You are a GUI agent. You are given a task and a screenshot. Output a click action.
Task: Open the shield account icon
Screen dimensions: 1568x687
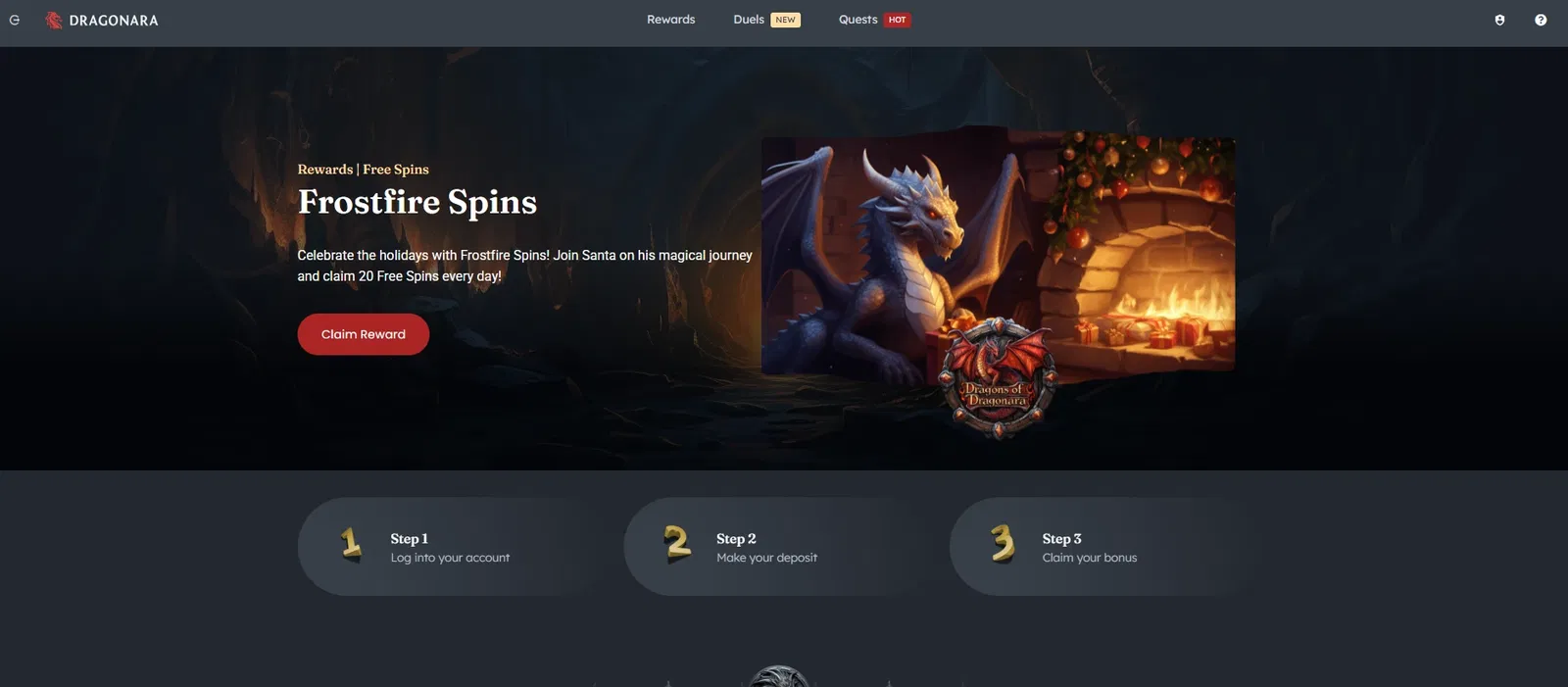[x=1499, y=20]
